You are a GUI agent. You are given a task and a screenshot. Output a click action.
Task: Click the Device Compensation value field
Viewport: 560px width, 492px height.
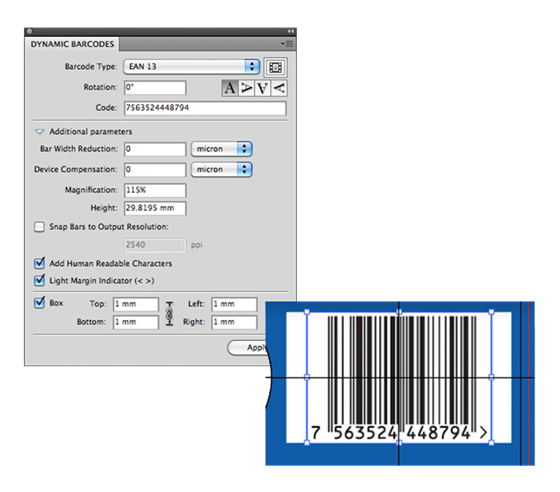[x=155, y=170]
